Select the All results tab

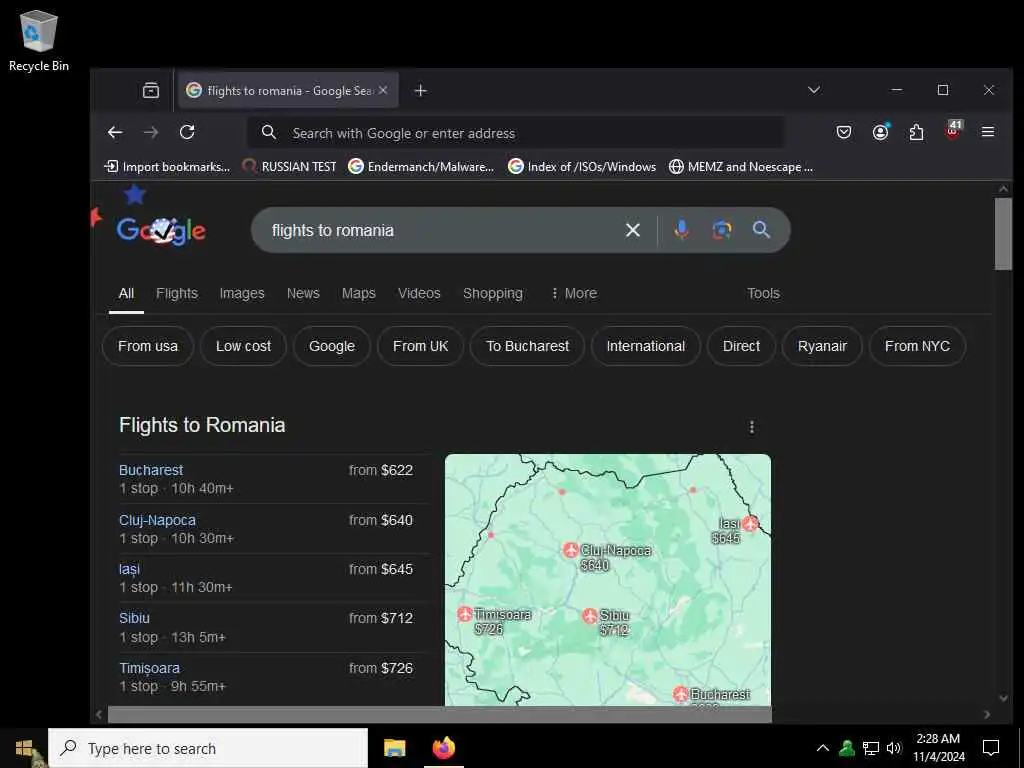point(126,293)
